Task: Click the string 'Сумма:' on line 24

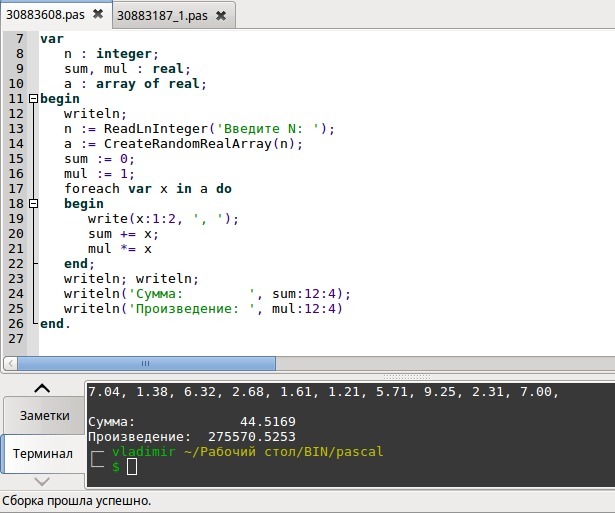Action: click(x=155, y=294)
